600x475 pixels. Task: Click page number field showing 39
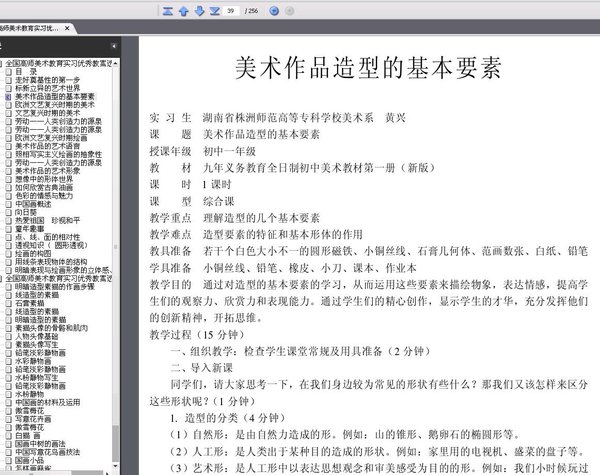click(x=232, y=11)
